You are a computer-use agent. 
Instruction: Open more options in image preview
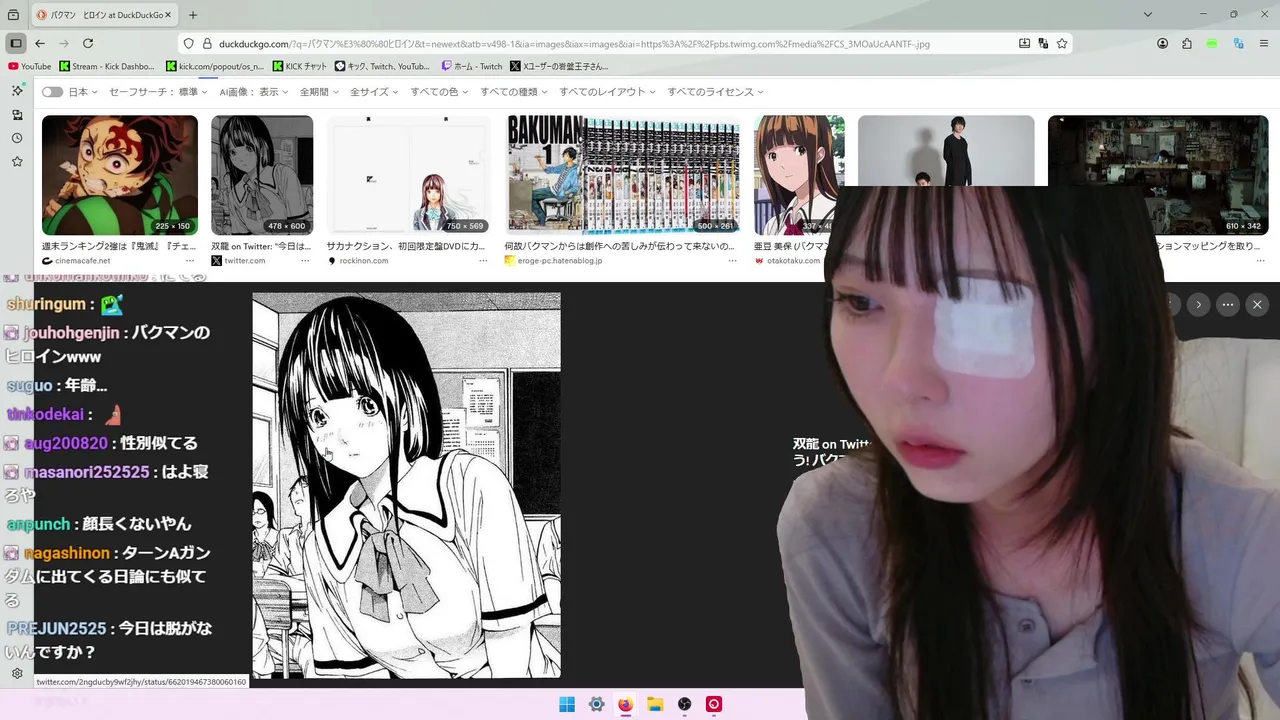[1228, 304]
